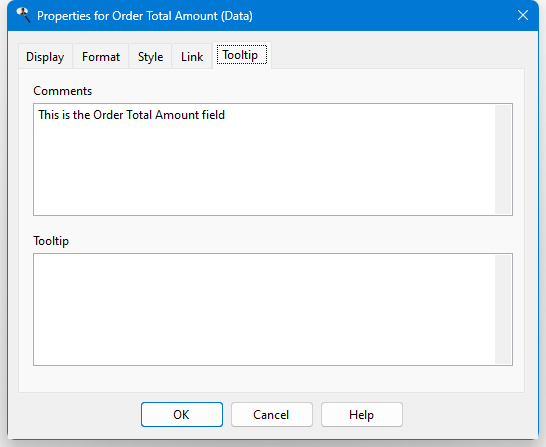Switch to the Display tab

45,56
